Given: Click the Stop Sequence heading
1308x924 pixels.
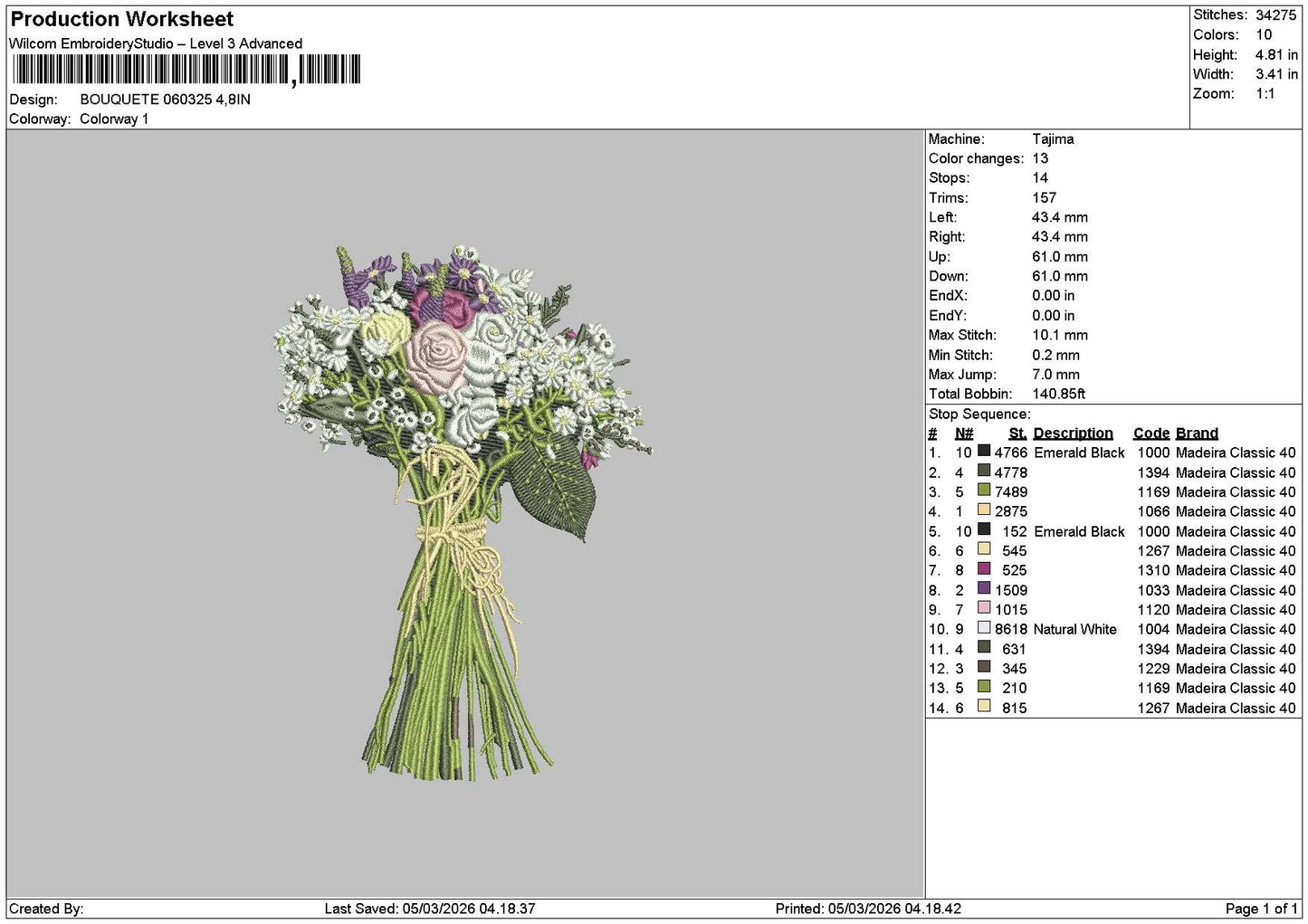Looking at the screenshot, I should pos(979,414).
